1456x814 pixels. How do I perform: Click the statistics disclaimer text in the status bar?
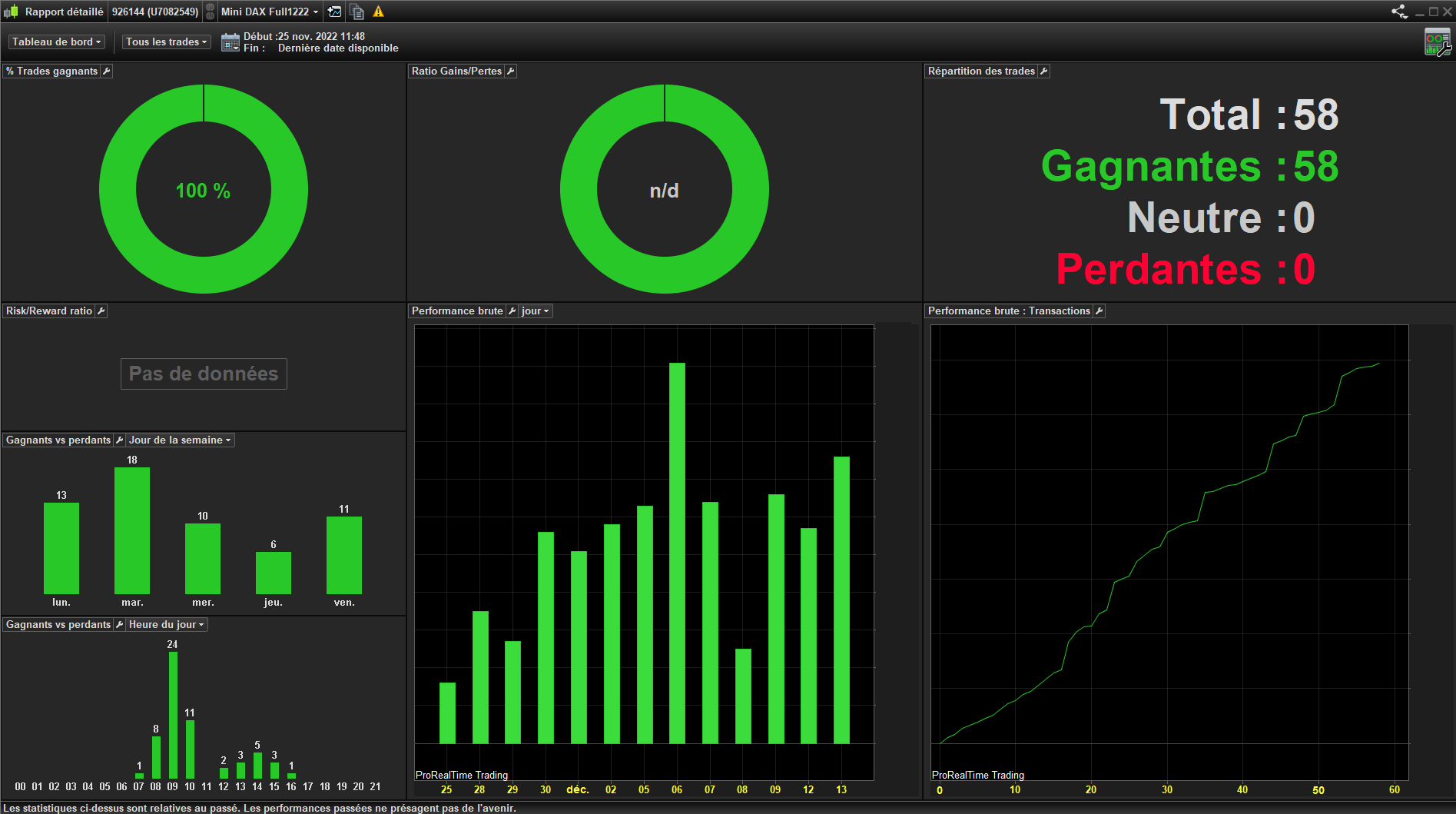click(x=260, y=808)
